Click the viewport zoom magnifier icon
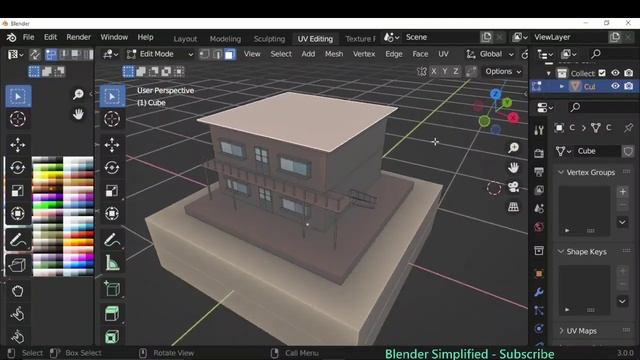640x360 pixels. point(513,148)
